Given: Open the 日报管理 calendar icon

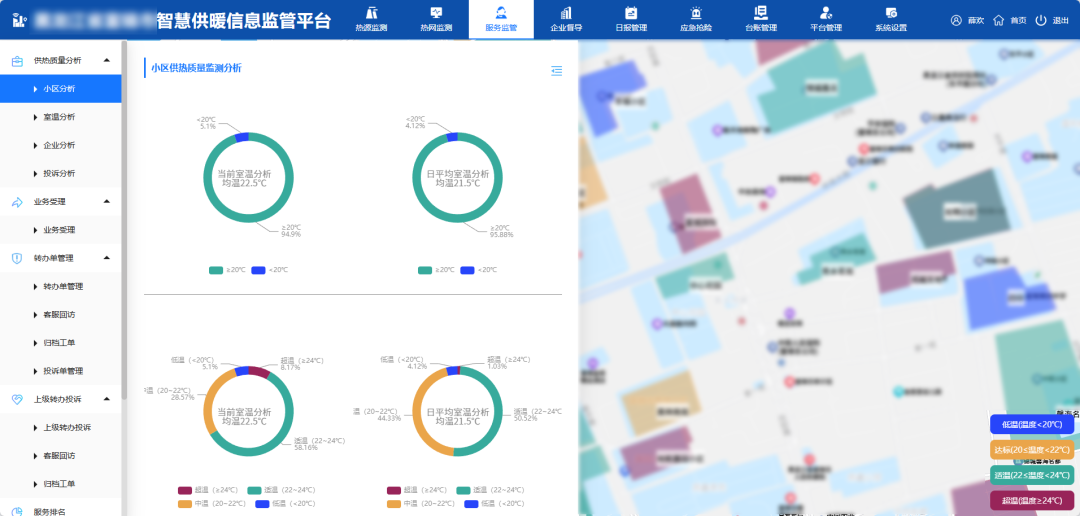Looking at the screenshot, I should point(630,13).
